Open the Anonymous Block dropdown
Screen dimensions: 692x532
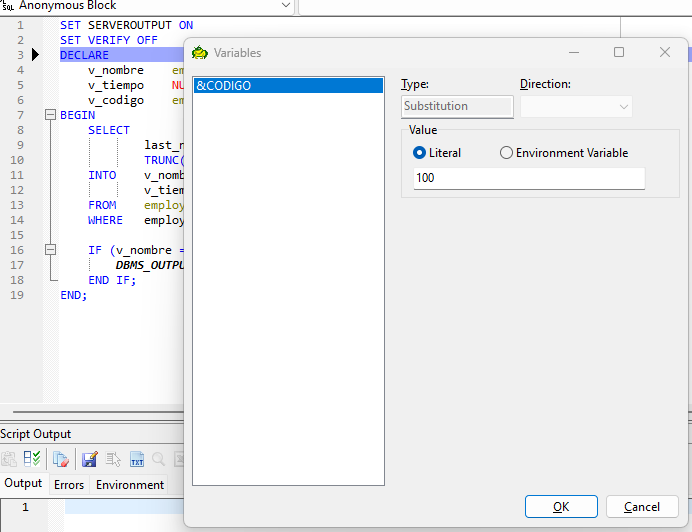(285, 6)
